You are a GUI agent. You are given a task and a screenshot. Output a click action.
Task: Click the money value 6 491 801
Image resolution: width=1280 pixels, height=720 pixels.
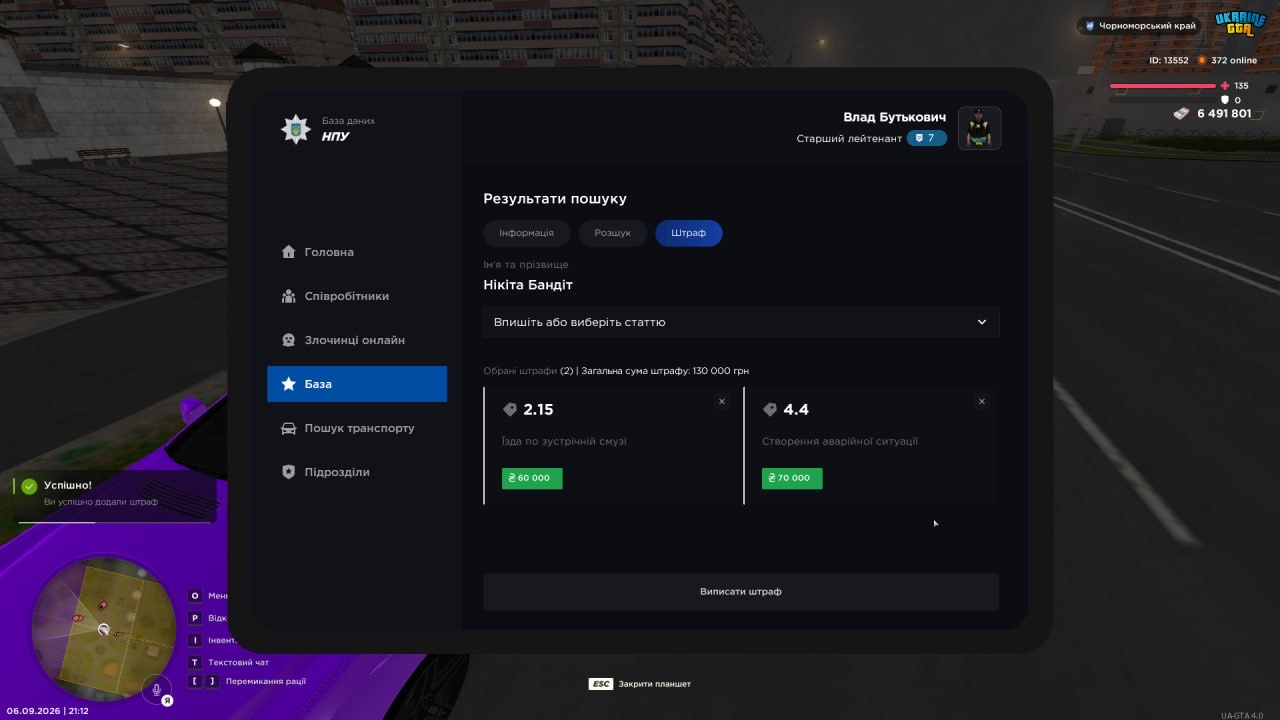pyautogui.click(x=1224, y=113)
